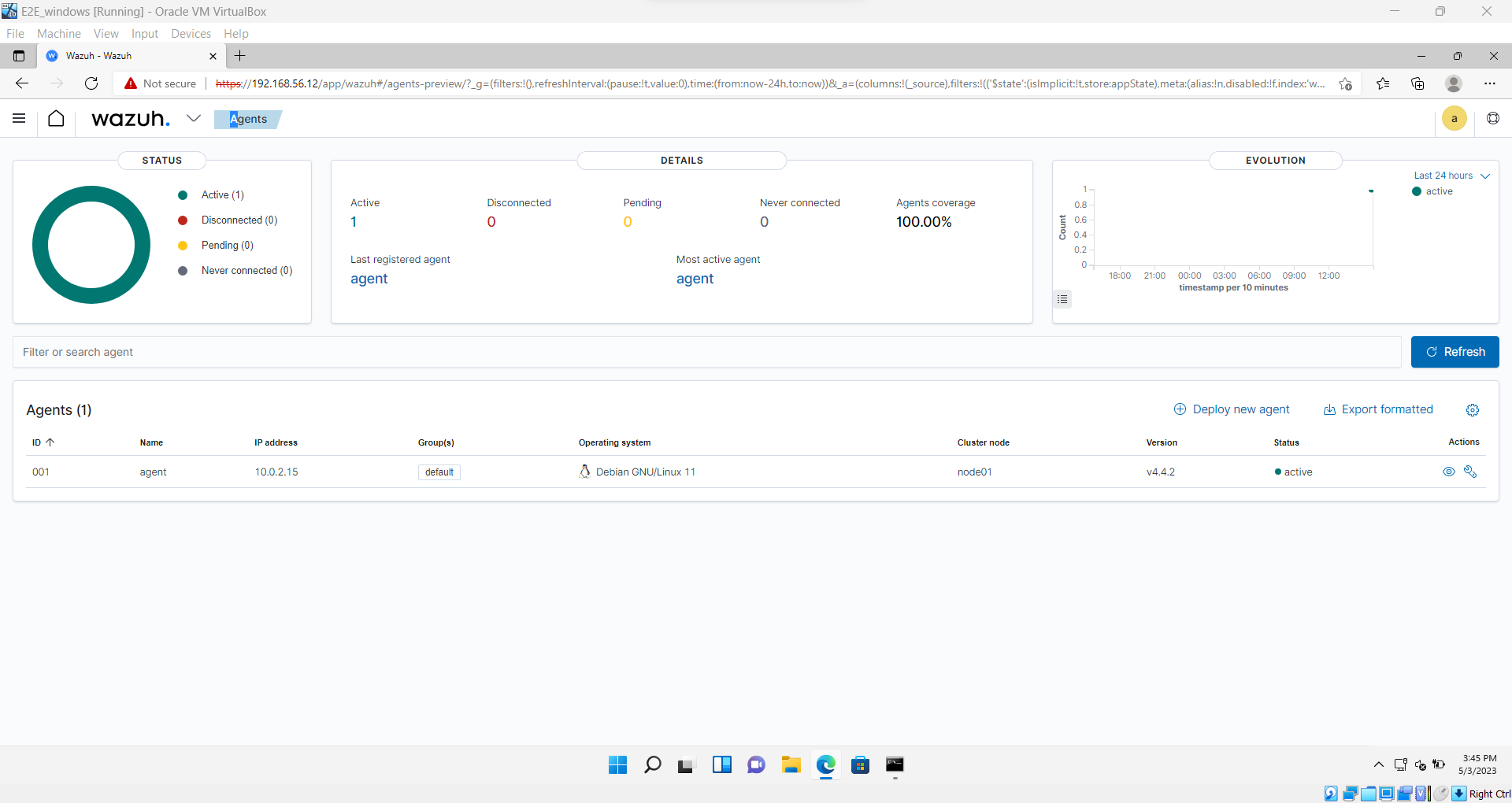View agent 001 details eye icon
Viewport: 1512px width, 803px height.
1448,472
